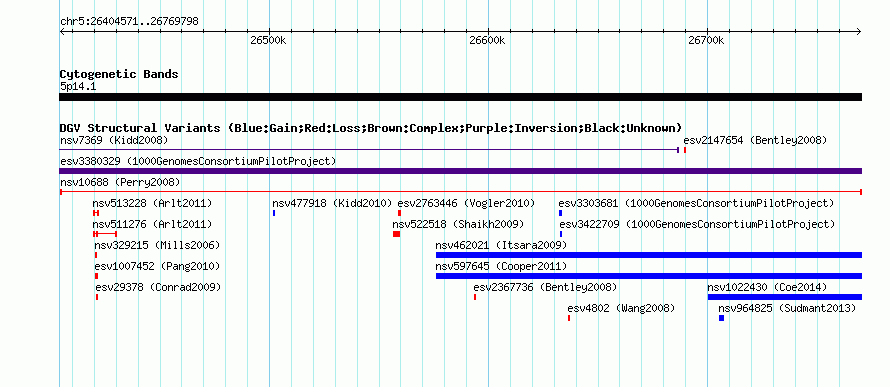Viewport: 890px width, 387px height.
Task: Select esv2367736 (Bentley2008) label
Action: (x=545, y=288)
